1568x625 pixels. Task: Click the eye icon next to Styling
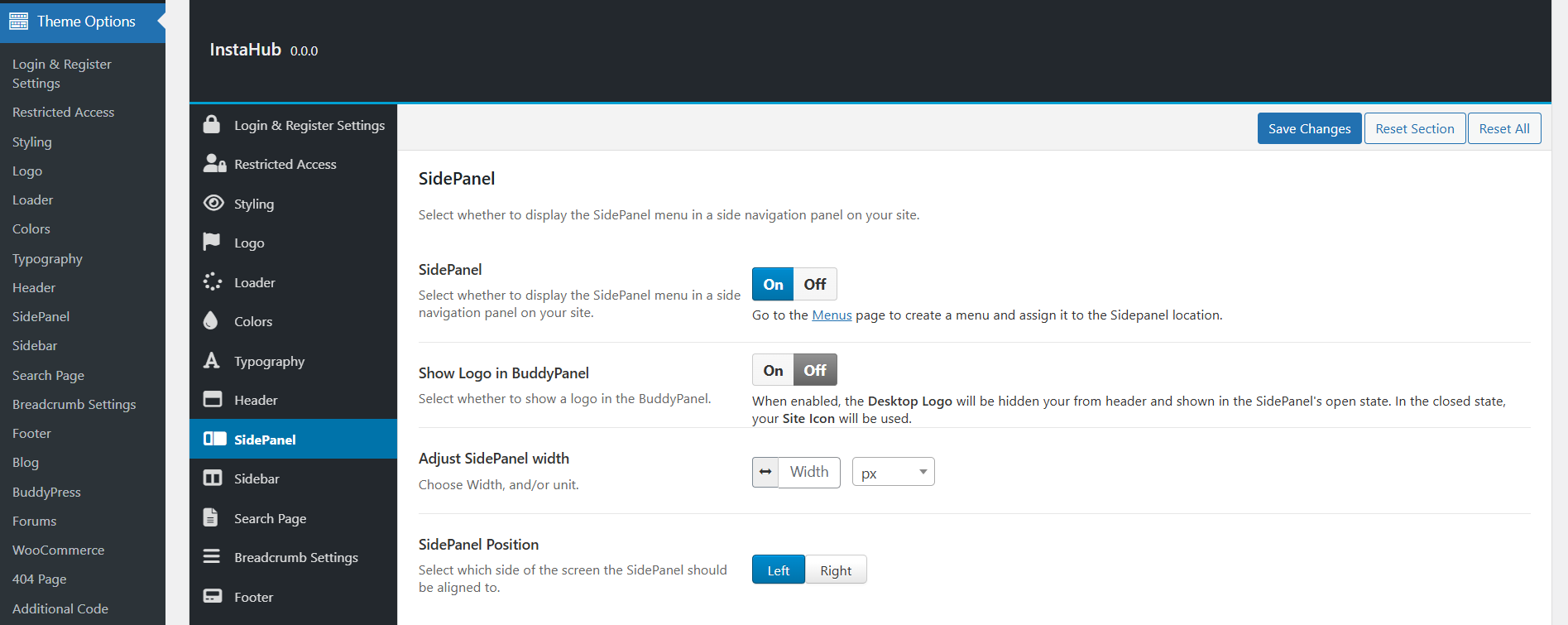point(213,204)
